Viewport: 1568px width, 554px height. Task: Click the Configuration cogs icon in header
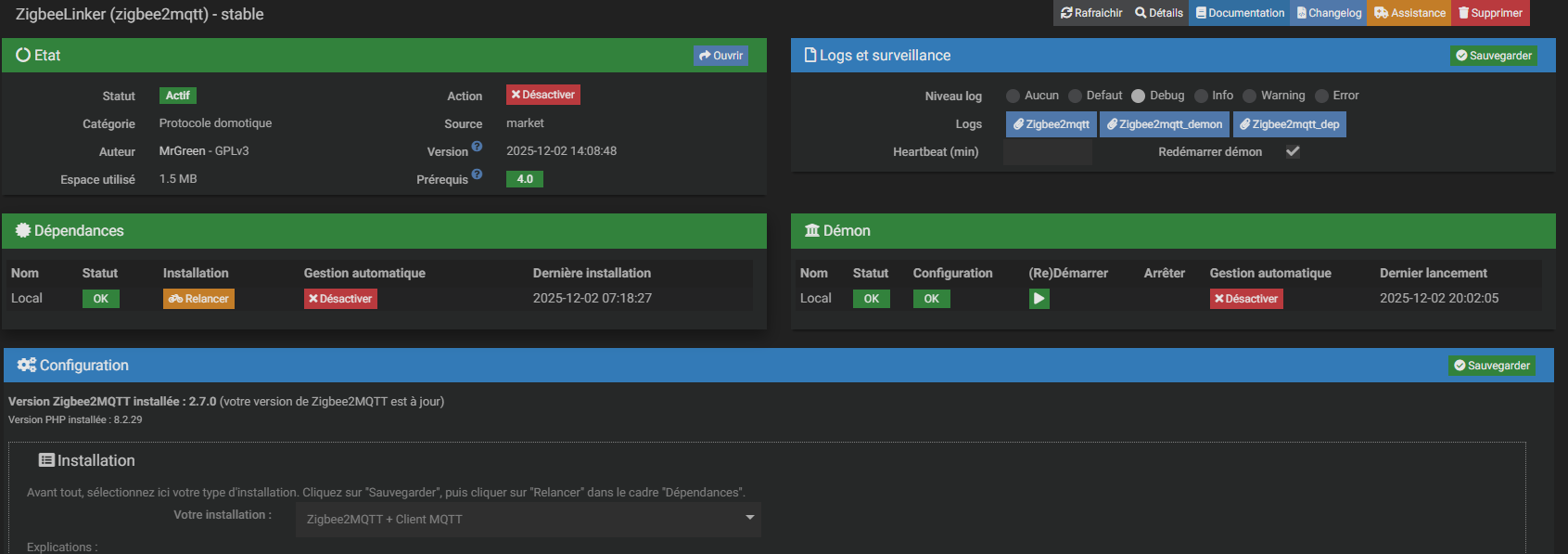27,365
